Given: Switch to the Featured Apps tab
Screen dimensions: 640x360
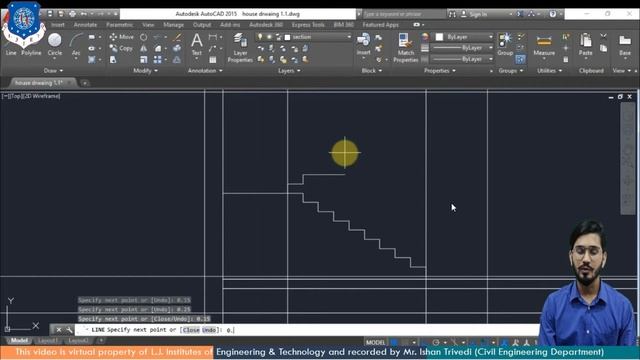Looking at the screenshot, I should 380,25.
